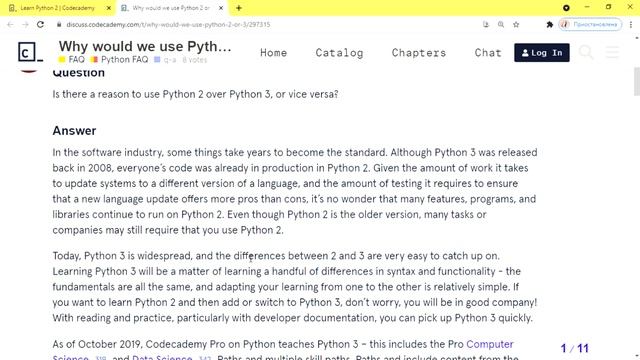Click the Question heading

(78, 73)
